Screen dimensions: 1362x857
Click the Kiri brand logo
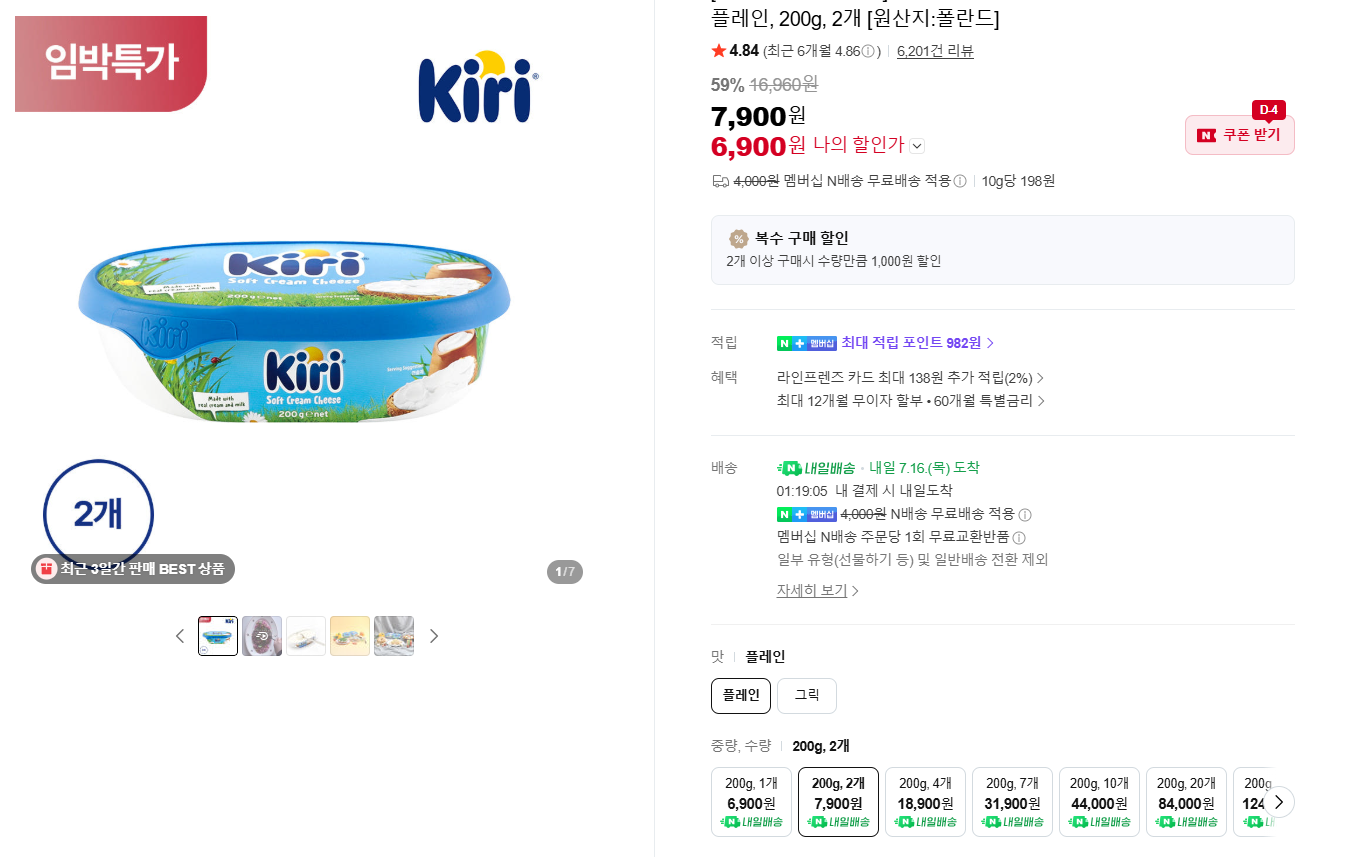click(x=478, y=87)
